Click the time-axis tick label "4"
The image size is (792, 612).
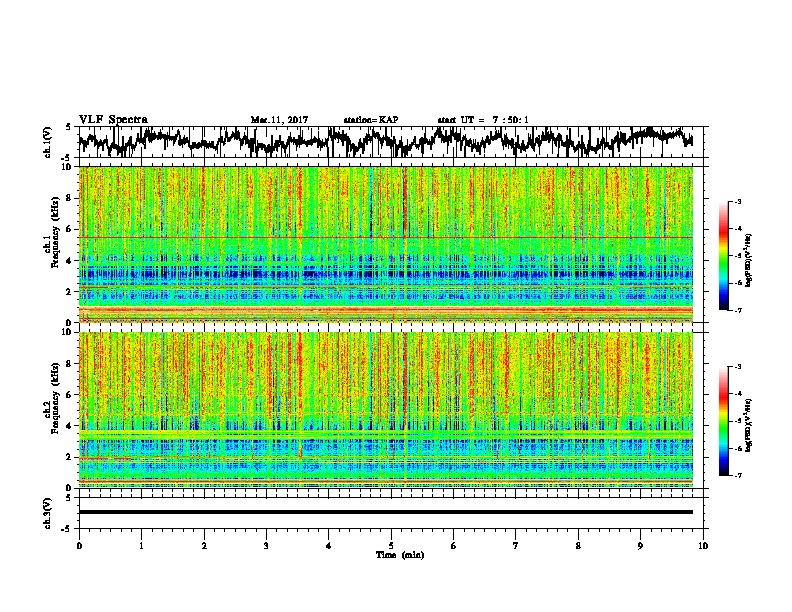click(328, 546)
